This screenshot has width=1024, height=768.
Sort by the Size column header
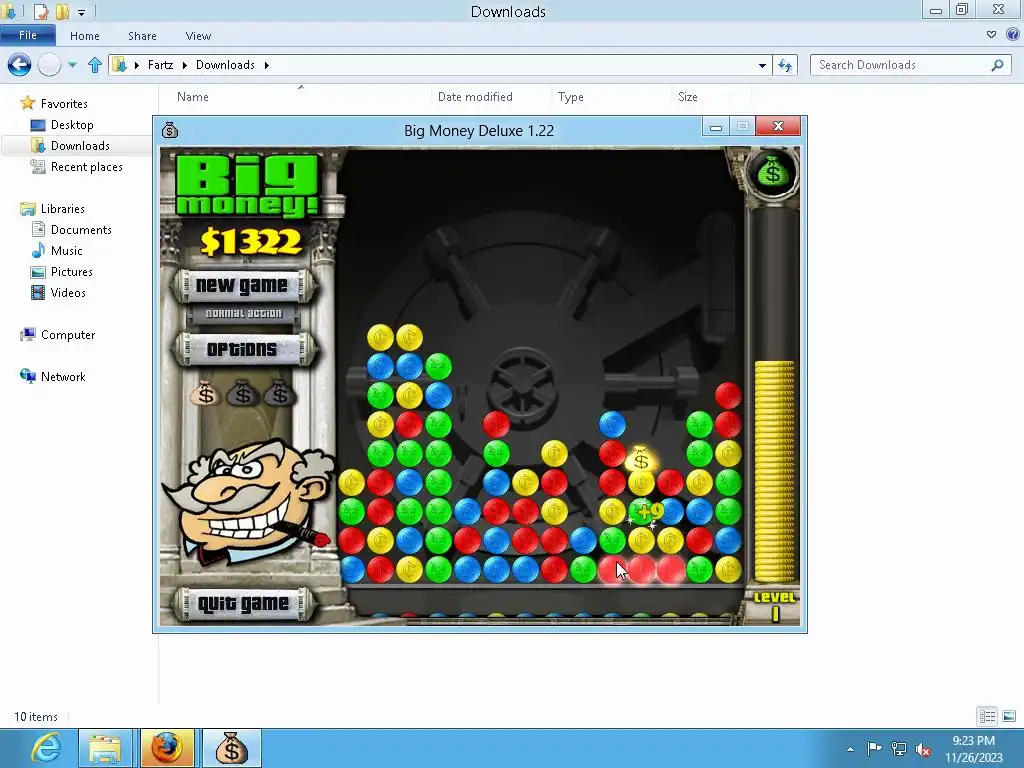(x=688, y=97)
